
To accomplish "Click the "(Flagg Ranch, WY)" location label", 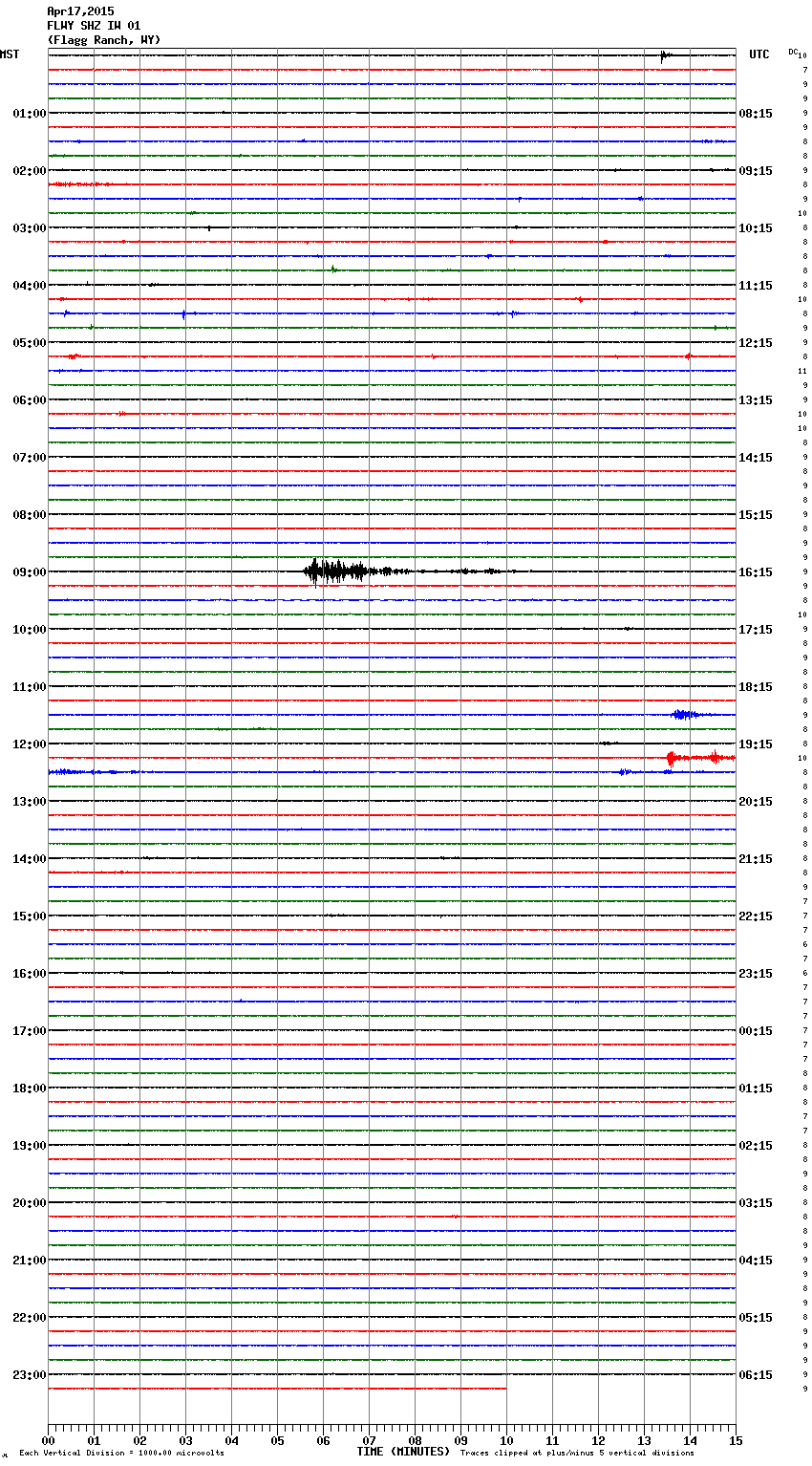I will tap(104, 40).
